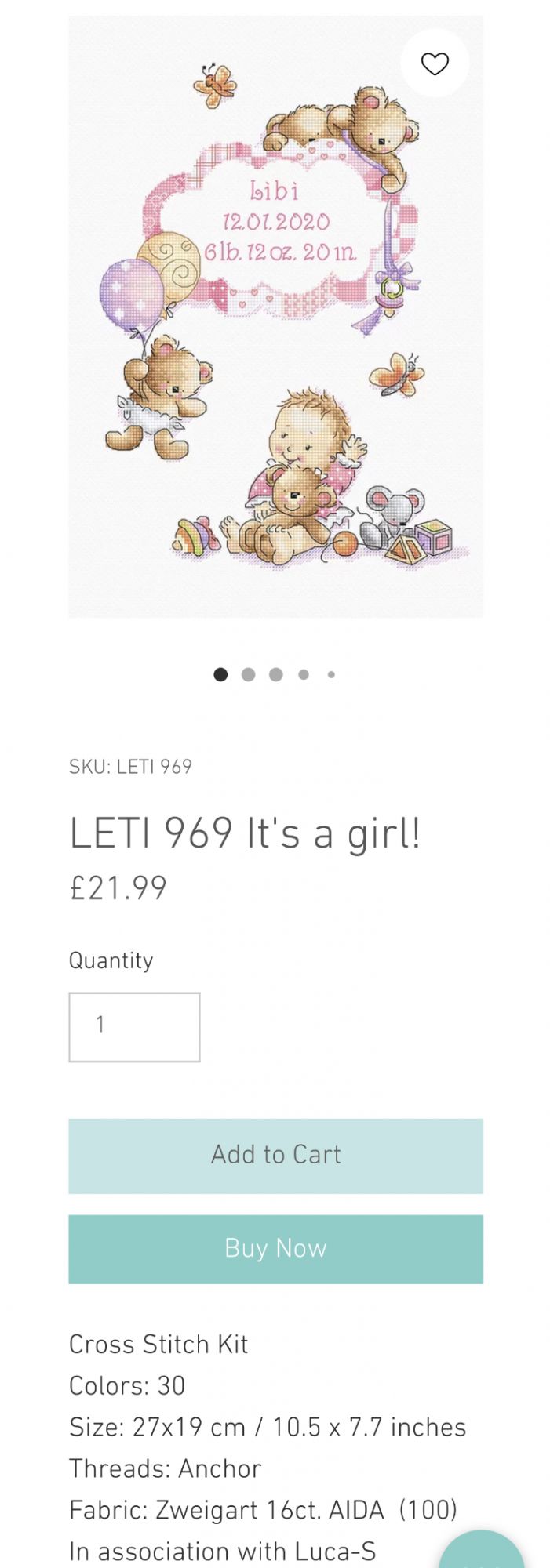Open the cross stitch product image

click(275, 329)
